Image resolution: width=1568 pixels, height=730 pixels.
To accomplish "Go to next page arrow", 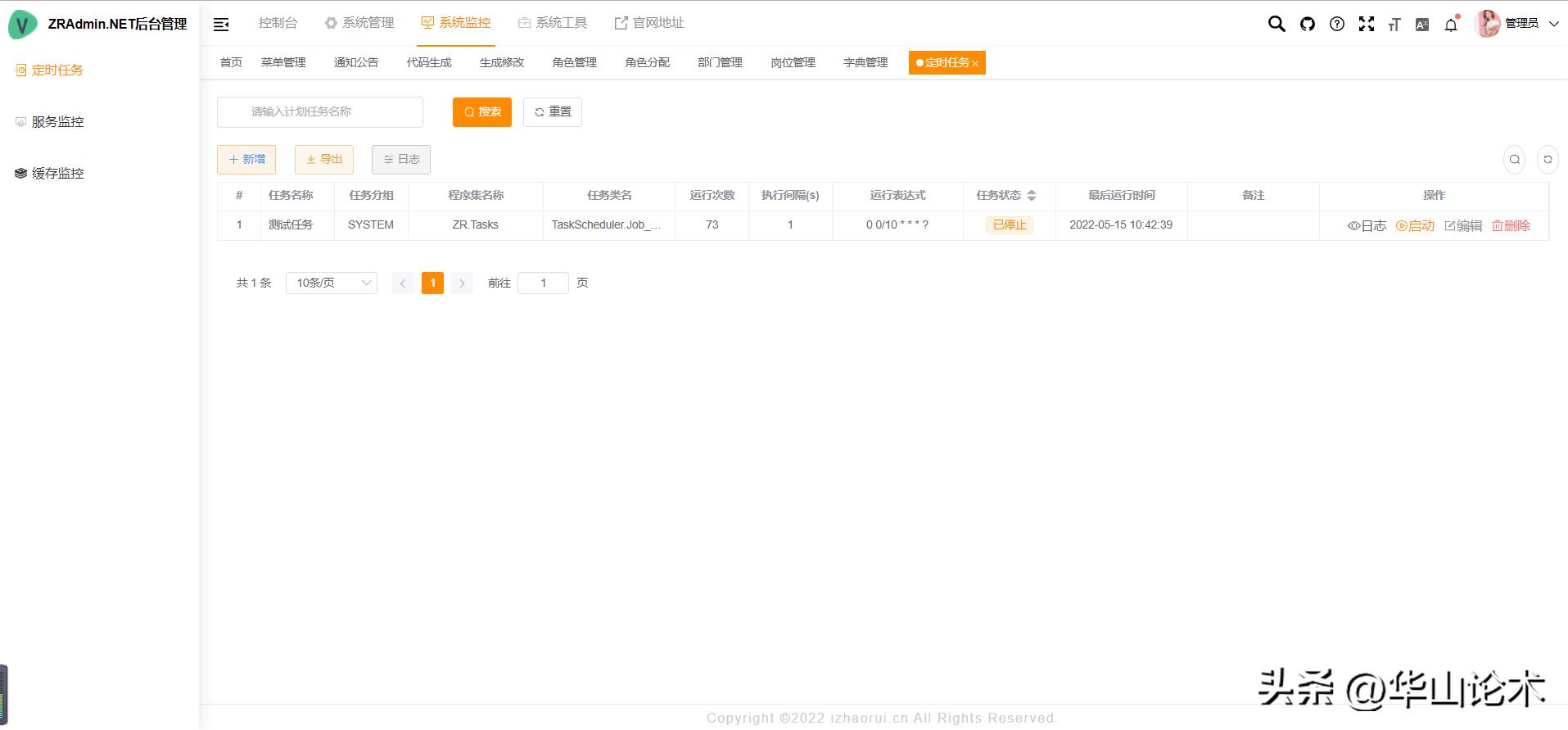I will point(462,283).
